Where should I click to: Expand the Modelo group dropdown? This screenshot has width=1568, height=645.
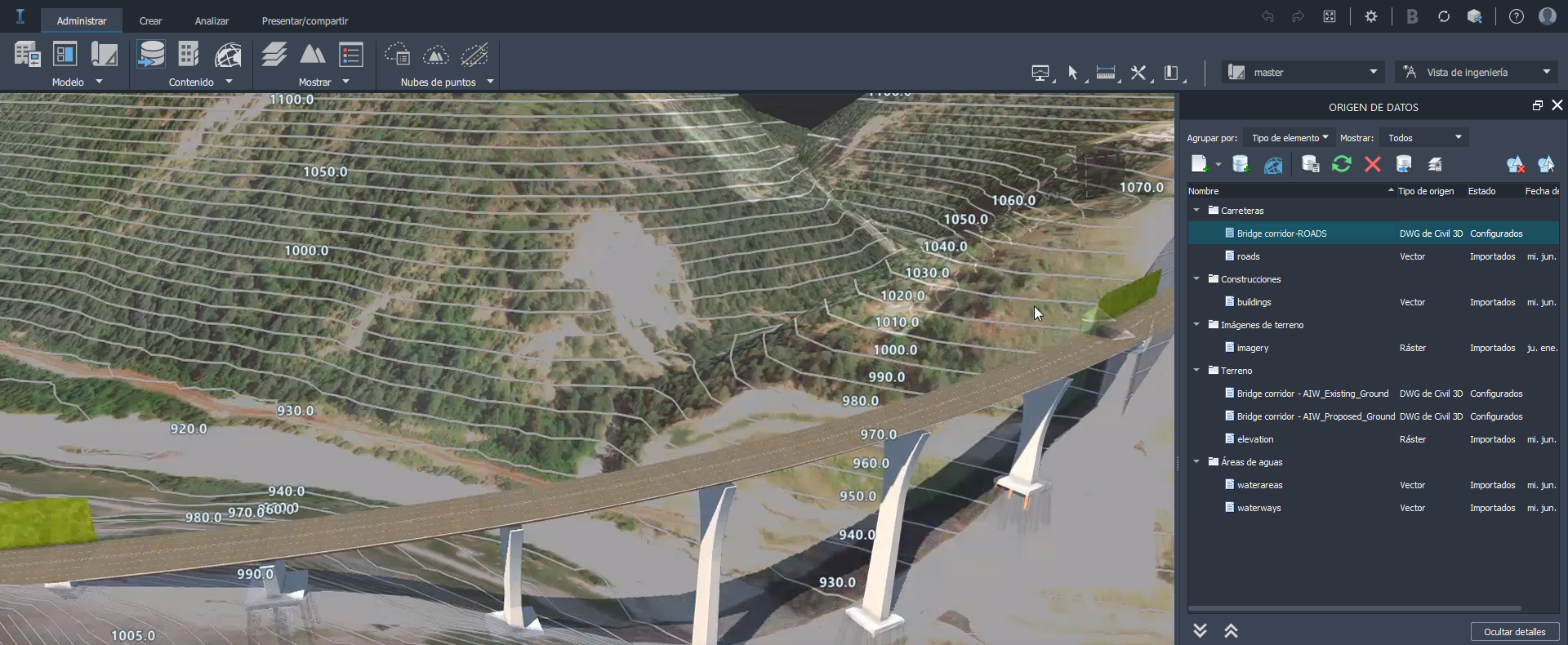click(99, 82)
